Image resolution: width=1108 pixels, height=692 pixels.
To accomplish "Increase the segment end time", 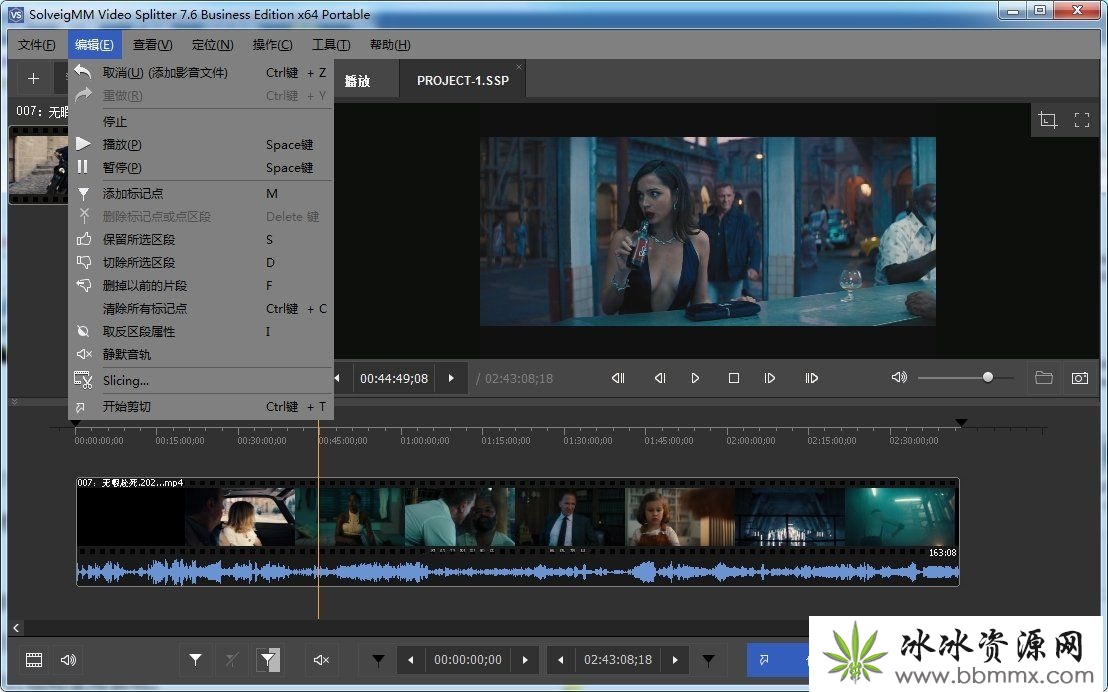I will [676, 660].
